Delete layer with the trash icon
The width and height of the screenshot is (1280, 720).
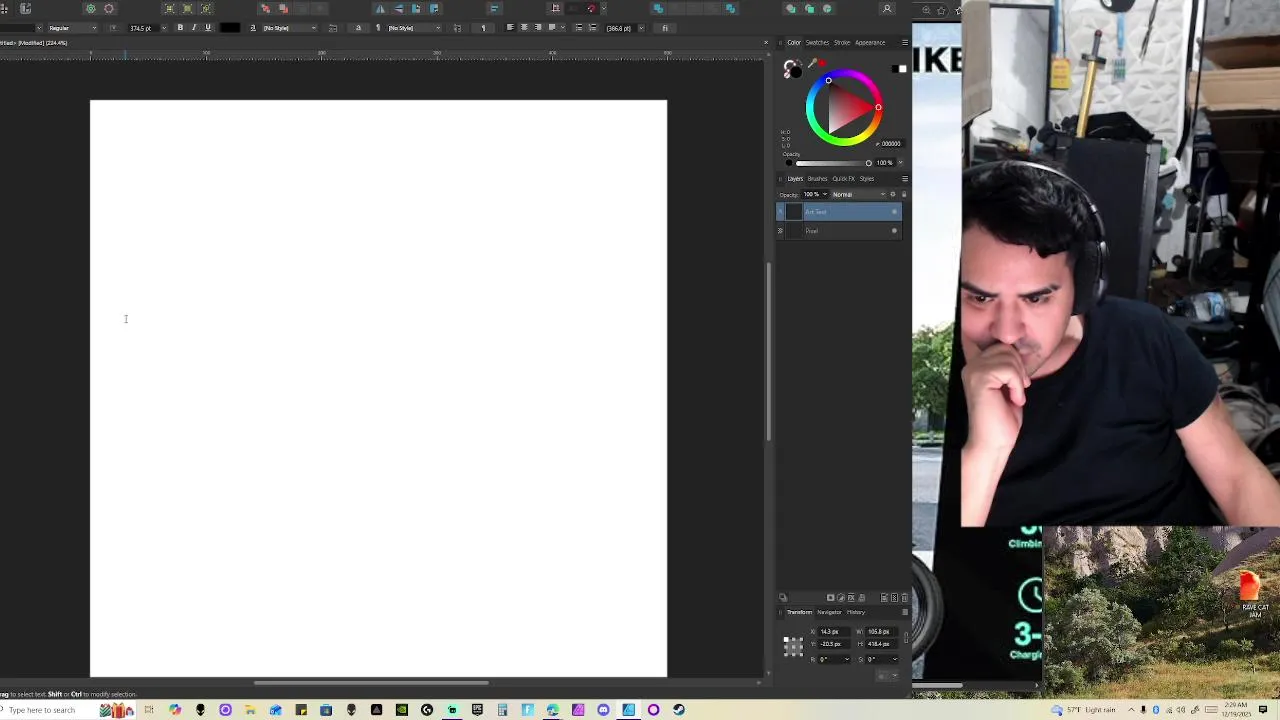click(905, 598)
